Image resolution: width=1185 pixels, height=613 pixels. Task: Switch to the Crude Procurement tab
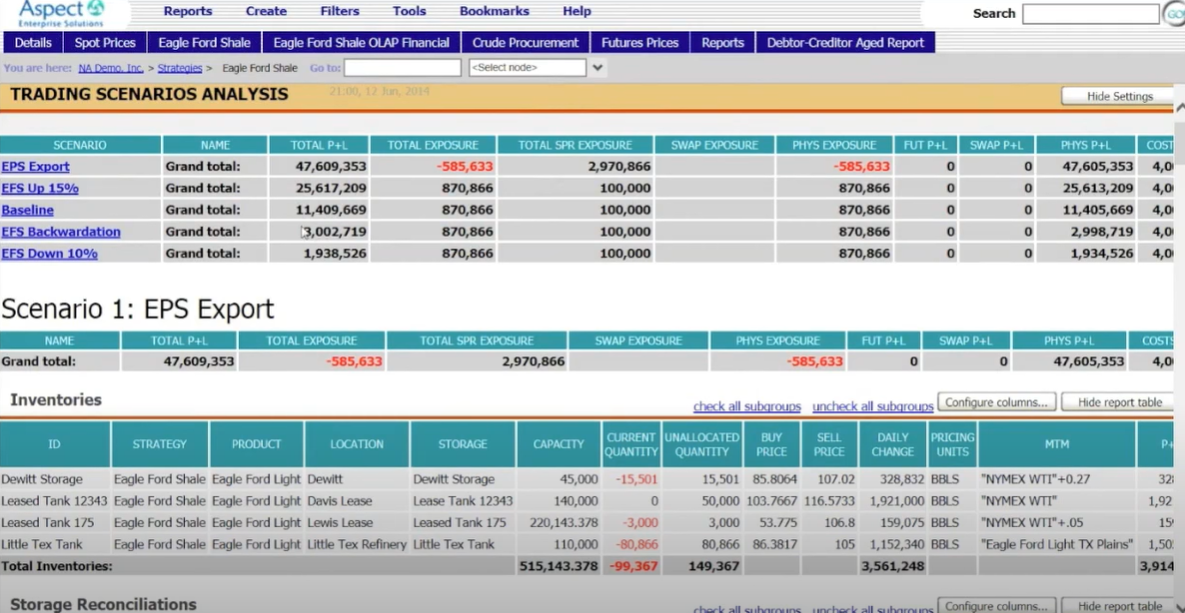coord(526,42)
